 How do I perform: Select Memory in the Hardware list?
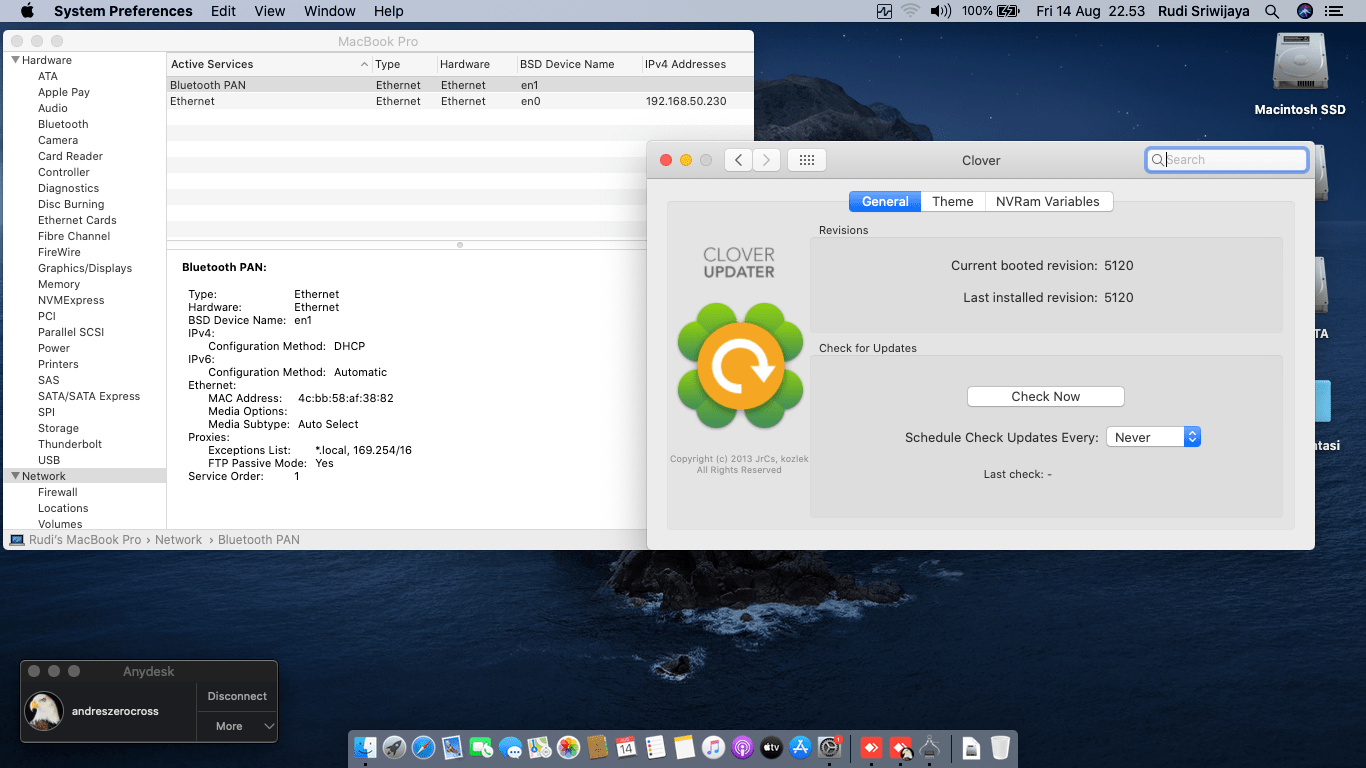tap(59, 284)
